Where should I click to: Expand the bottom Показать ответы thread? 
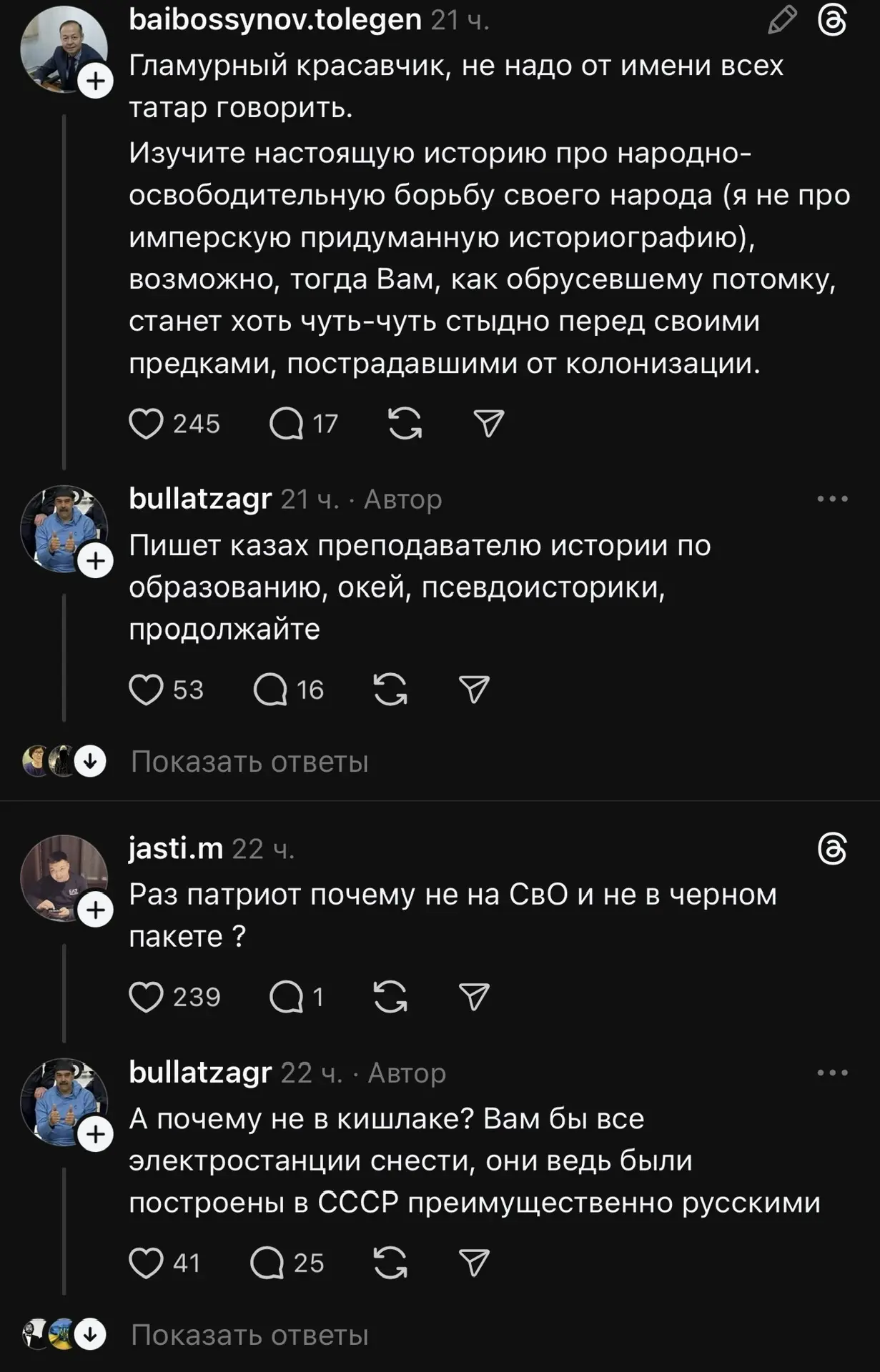[x=91, y=1335]
